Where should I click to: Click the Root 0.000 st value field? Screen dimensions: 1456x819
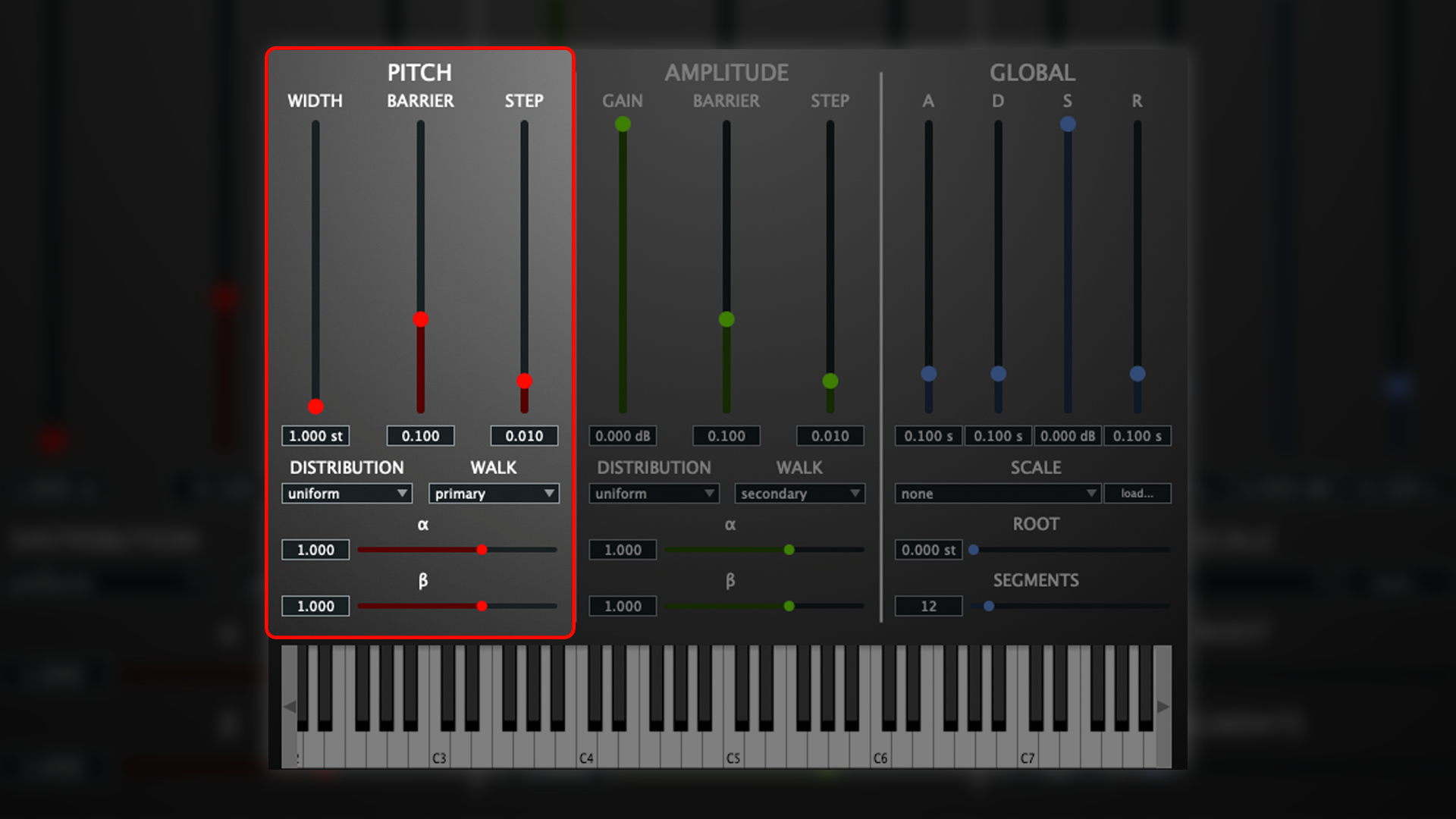(x=928, y=550)
